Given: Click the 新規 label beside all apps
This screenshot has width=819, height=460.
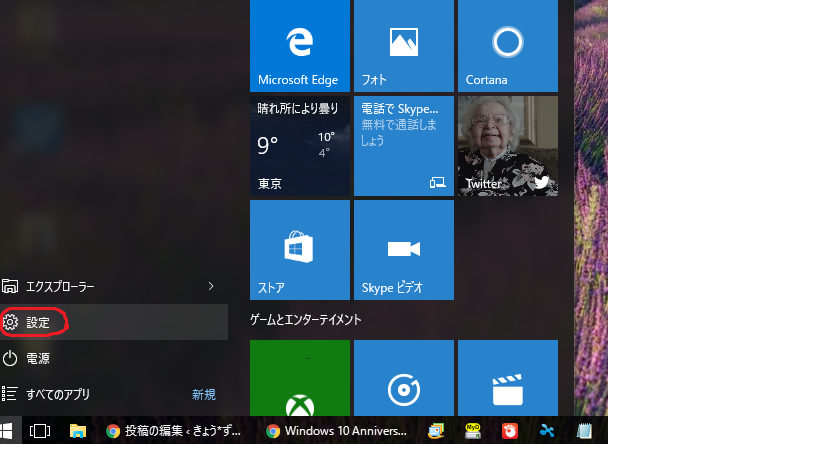Looking at the screenshot, I should tap(204, 394).
